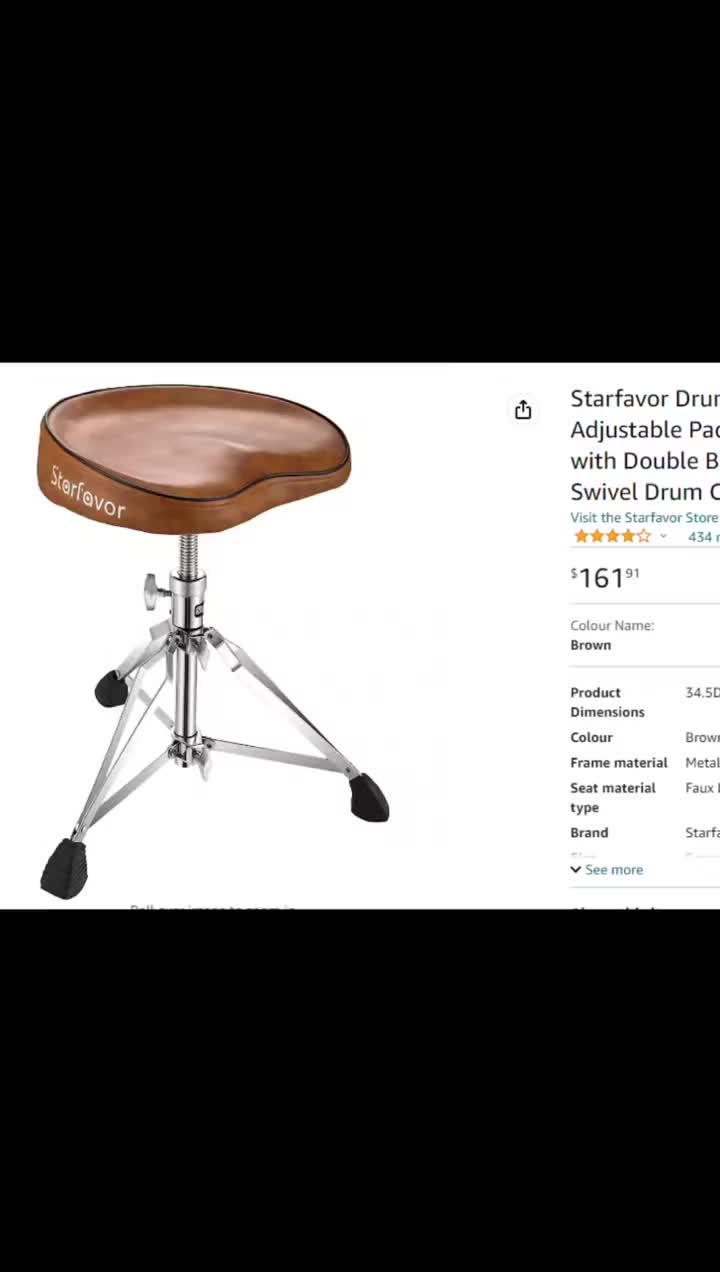Click the brown drum stool product image

tap(213, 640)
